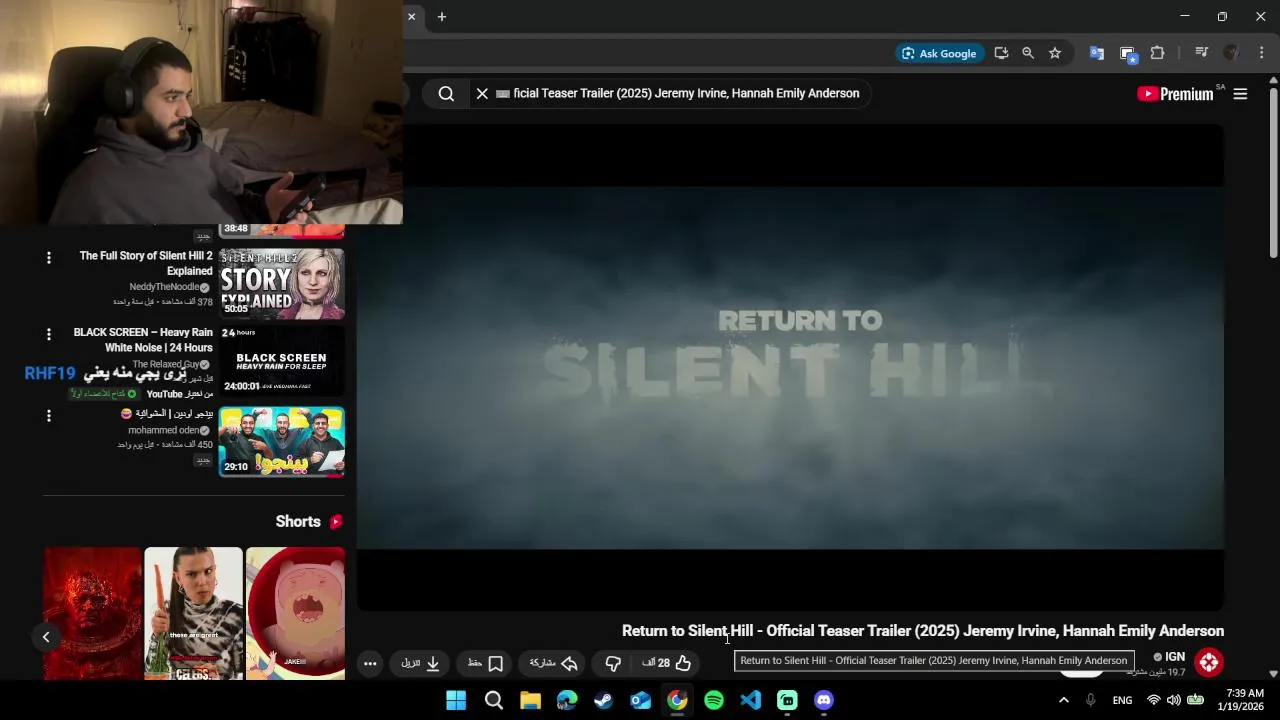Open NeddyTheNoodle channel name
This screenshot has height=720, width=1280.
[x=164, y=287]
